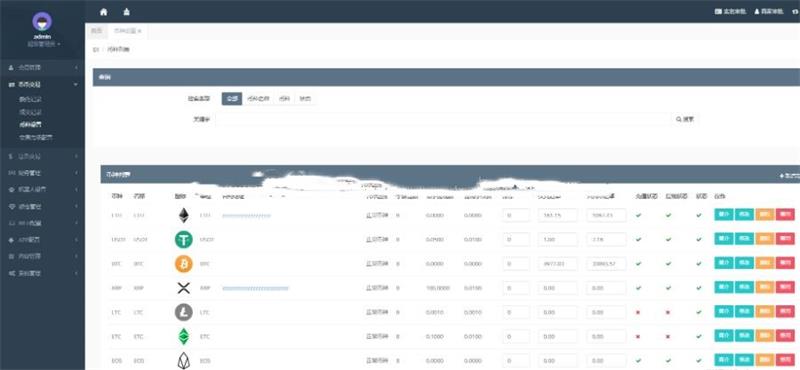Collapse the expanded second sidebar menu group
The height and width of the screenshot is (370, 800).
point(42,84)
